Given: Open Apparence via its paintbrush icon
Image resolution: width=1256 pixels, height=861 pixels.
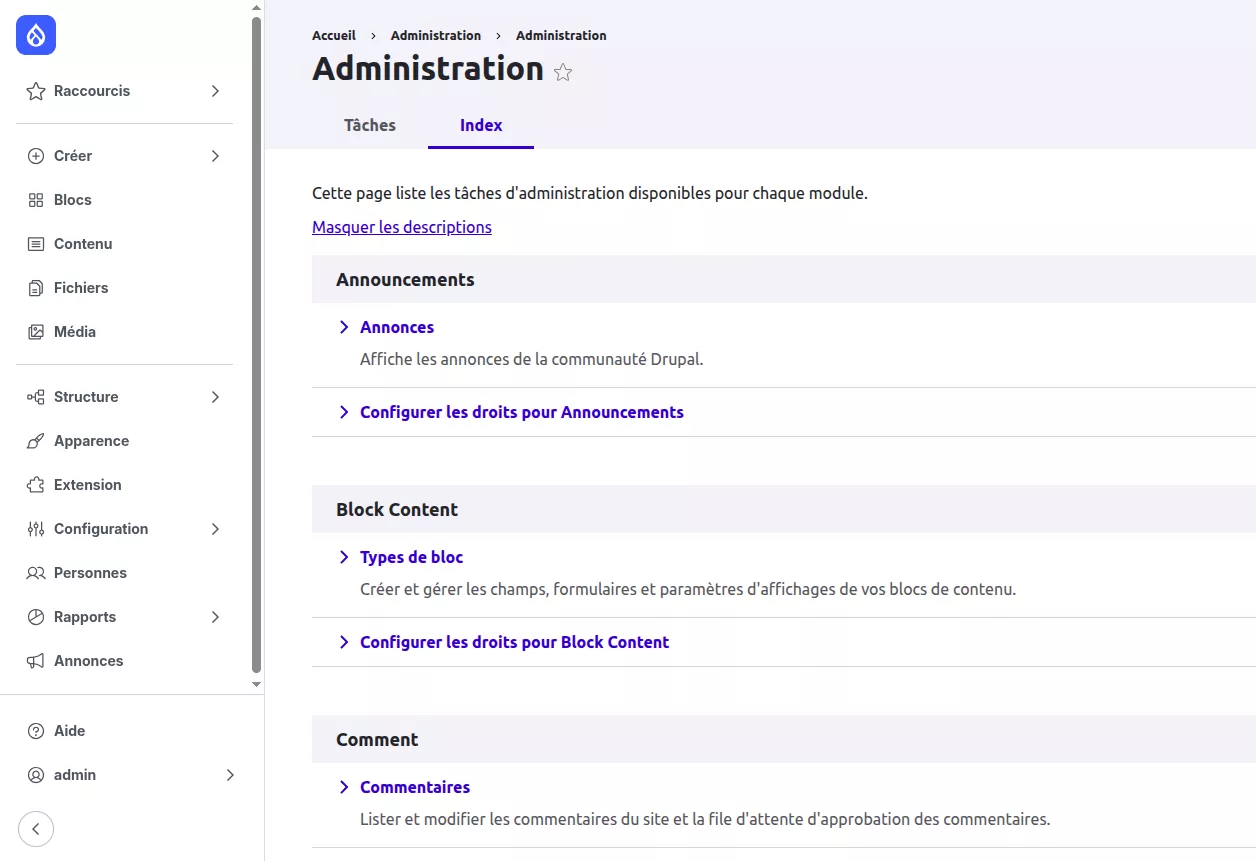Looking at the screenshot, I should tap(36, 441).
